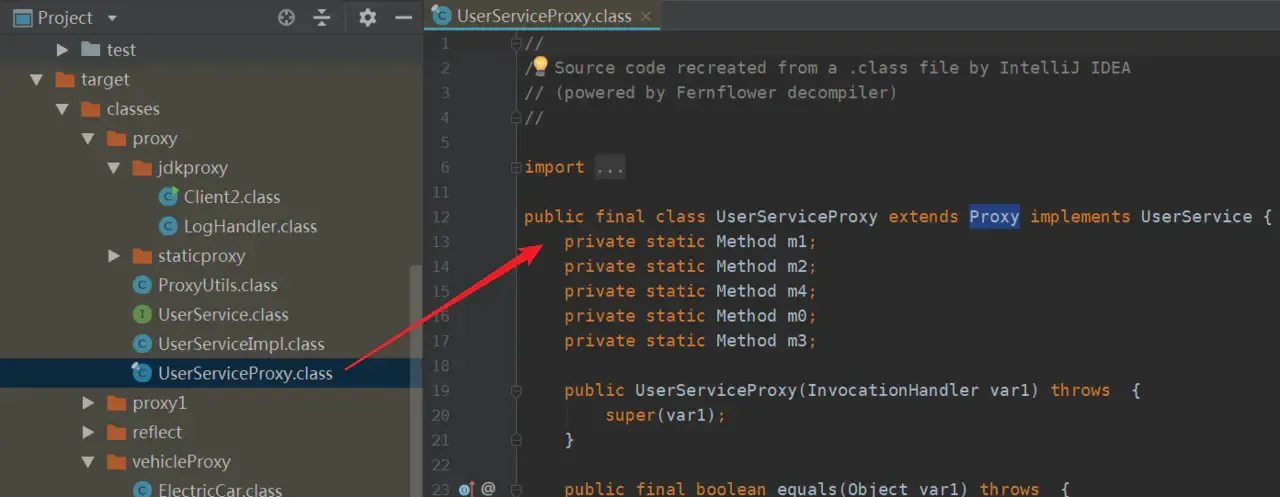
Task: Select the UserServiceProxy.class editor tab
Action: pos(543,16)
